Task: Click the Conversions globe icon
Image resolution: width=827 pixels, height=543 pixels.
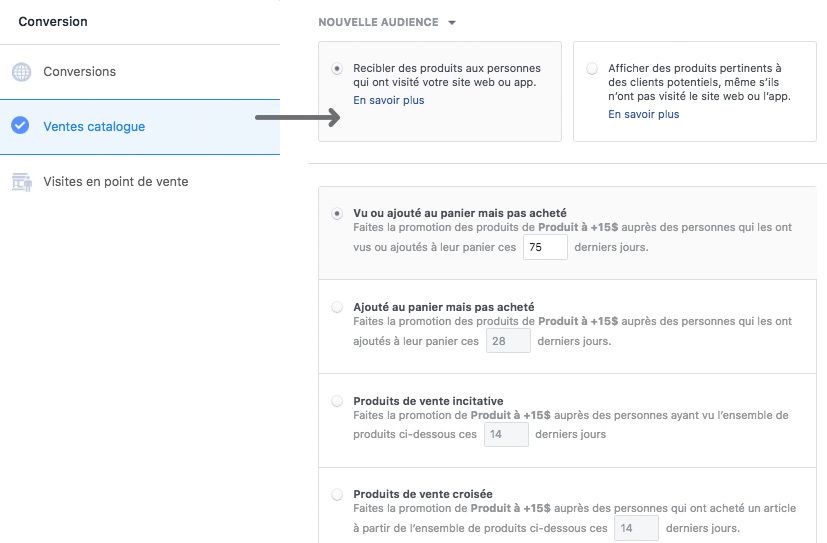Action: (21, 72)
